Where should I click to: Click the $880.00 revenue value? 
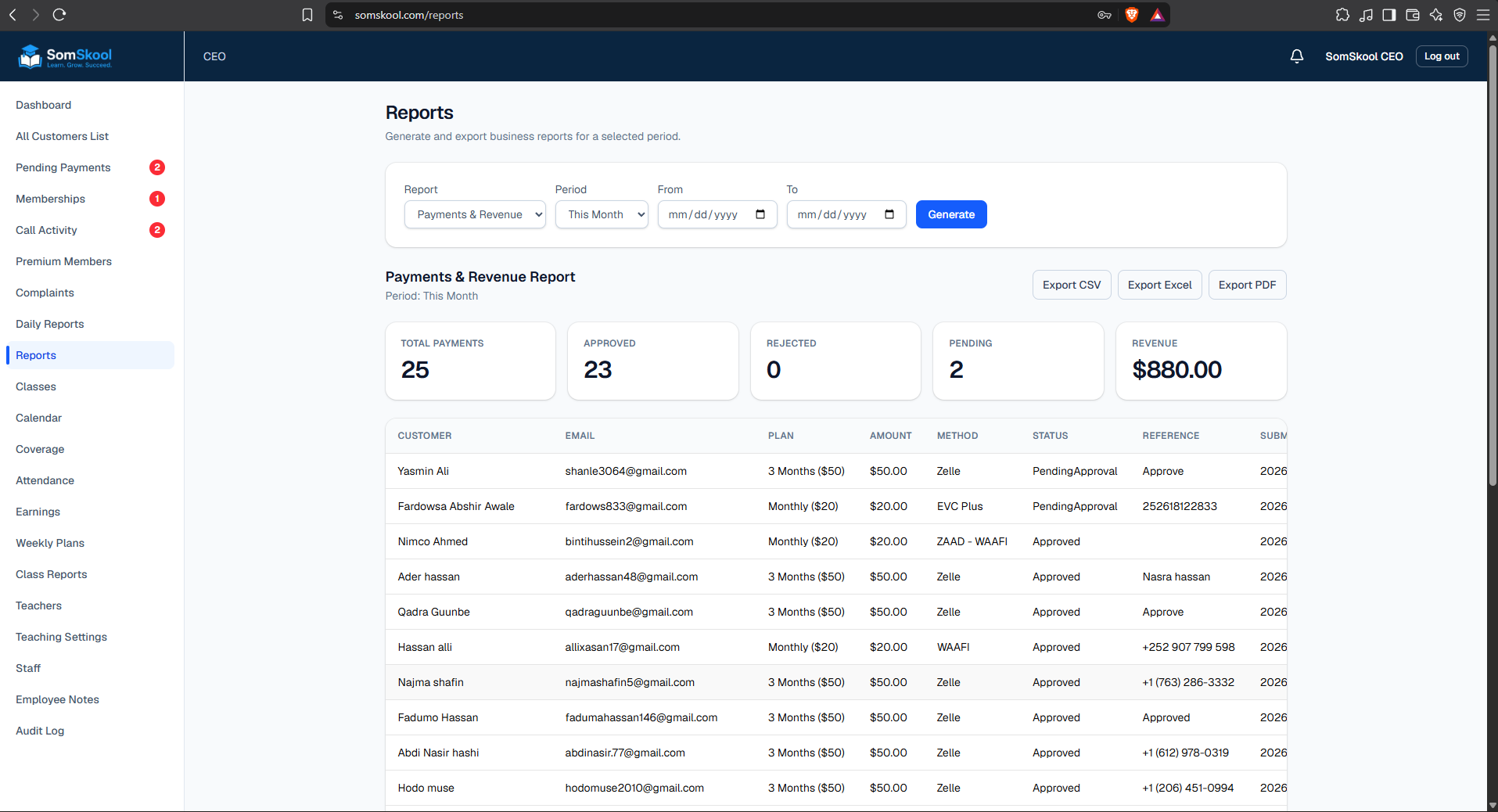[x=1176, y=369]
